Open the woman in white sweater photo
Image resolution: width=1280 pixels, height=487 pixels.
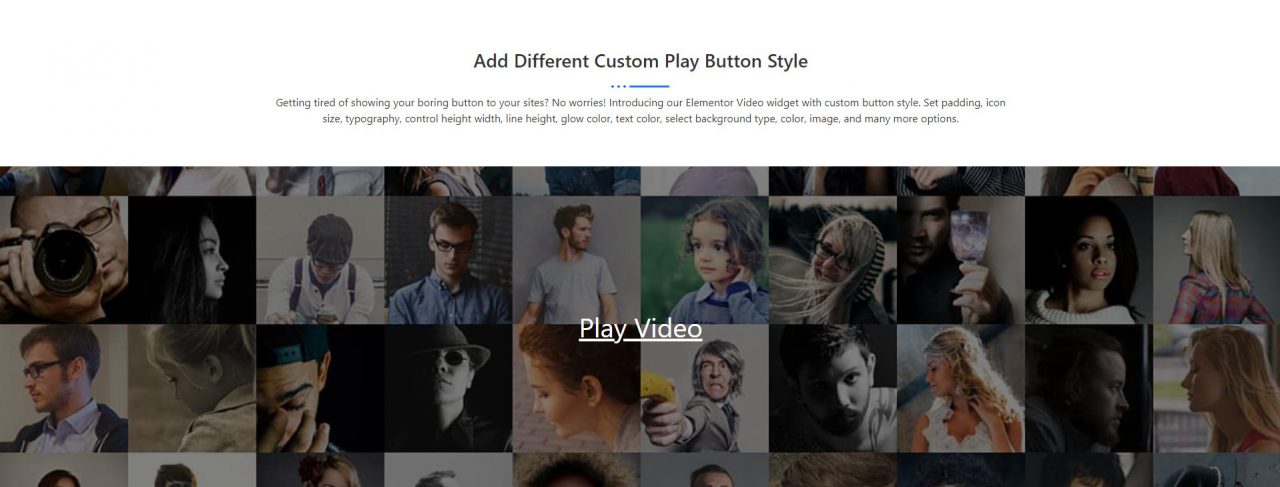(1088, 258)
